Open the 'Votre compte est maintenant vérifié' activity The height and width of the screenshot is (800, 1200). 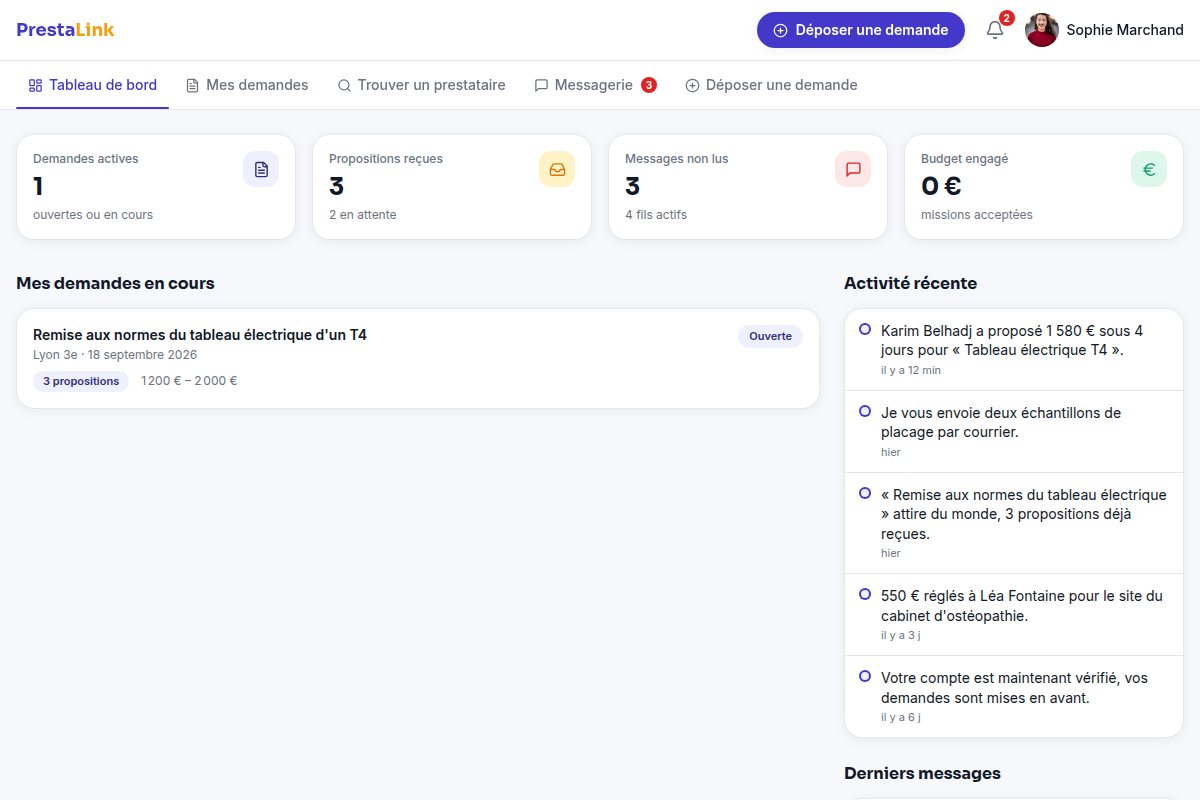(1014, 696)
